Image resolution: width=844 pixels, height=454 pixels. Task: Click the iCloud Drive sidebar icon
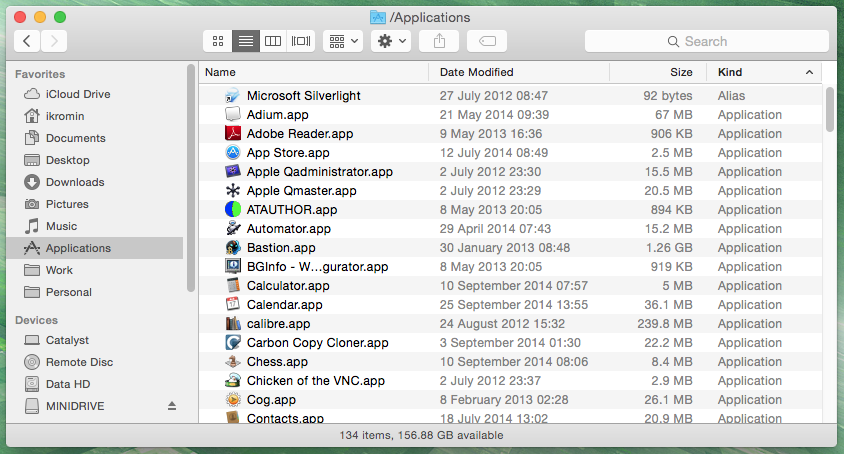pyautogui.click(x=32, y=94)
